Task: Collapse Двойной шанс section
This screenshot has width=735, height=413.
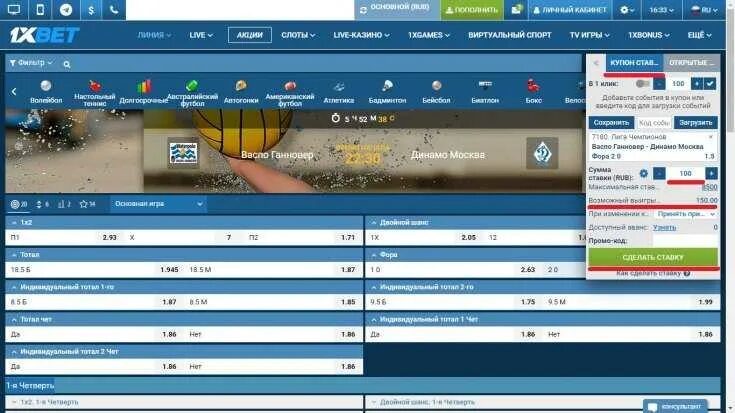Action: pyautogui.click(x=474, y=222)
